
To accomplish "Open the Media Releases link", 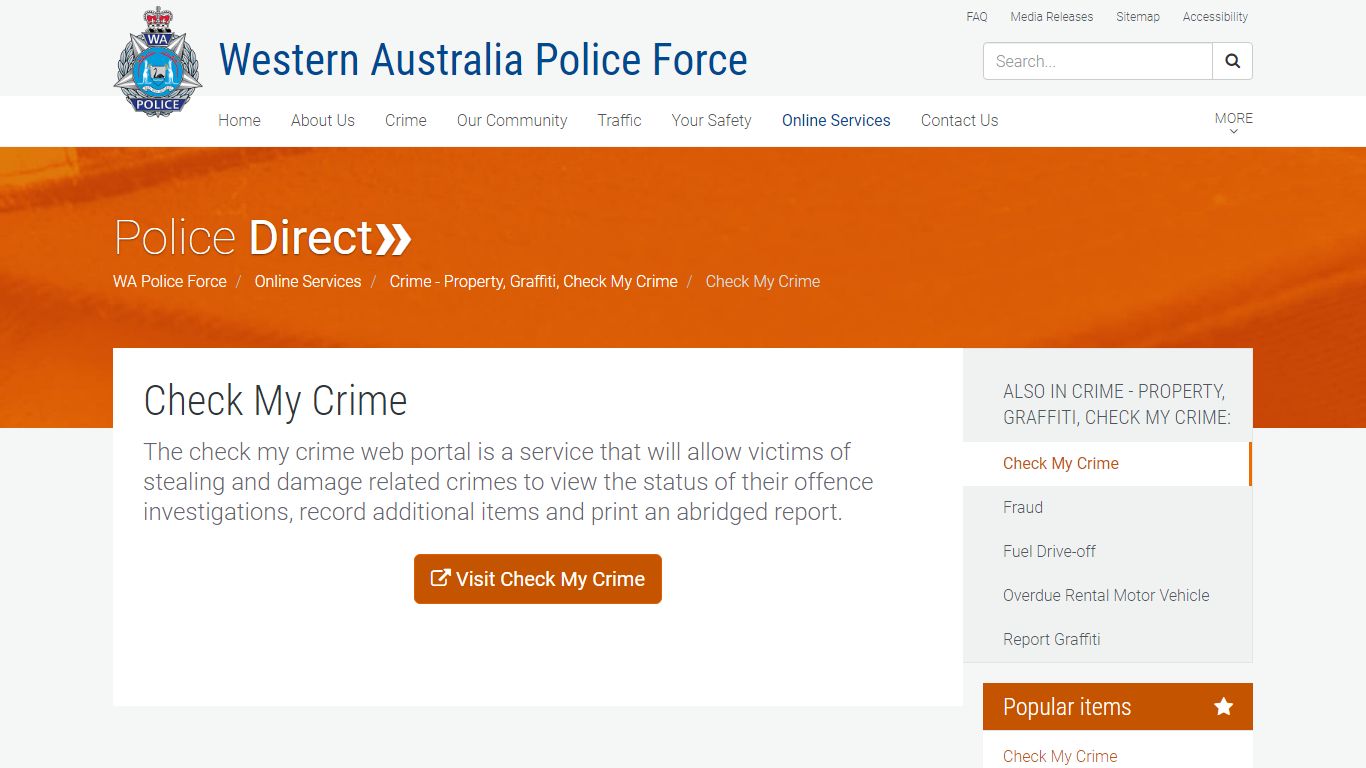I will [1052, 17].
